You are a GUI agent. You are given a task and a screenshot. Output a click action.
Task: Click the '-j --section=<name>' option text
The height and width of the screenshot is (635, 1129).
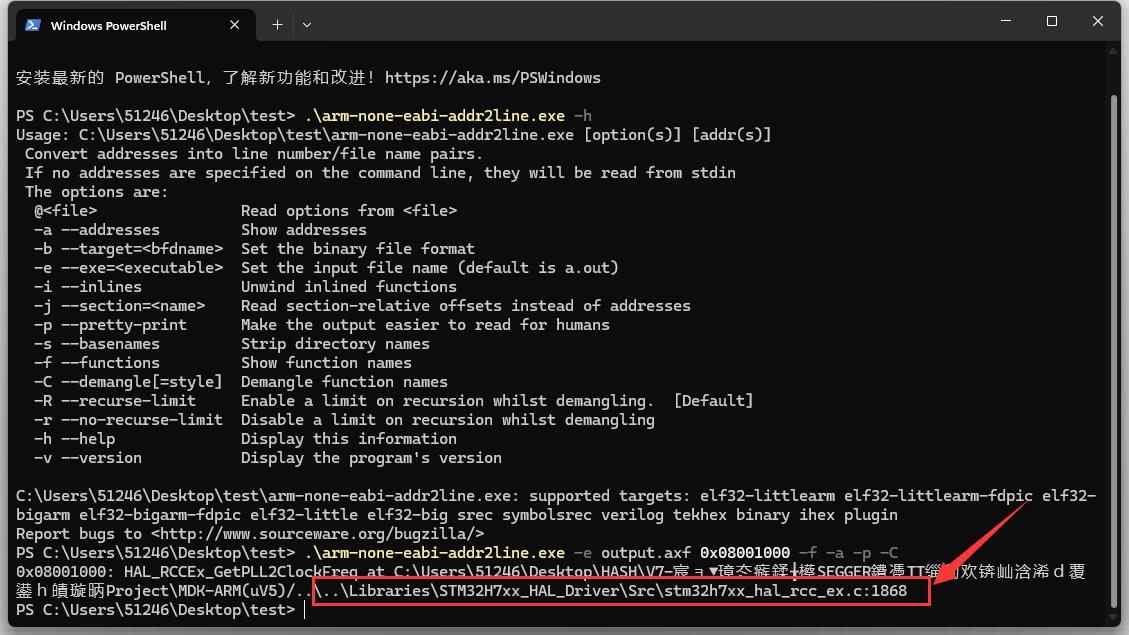tap(119, 306)
